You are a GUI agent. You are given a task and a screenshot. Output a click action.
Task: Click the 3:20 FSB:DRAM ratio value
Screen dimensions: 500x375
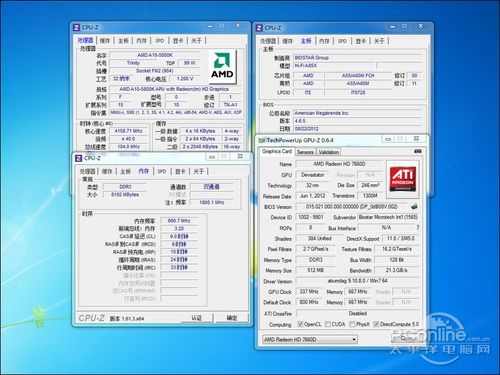(x=179, y=228)
